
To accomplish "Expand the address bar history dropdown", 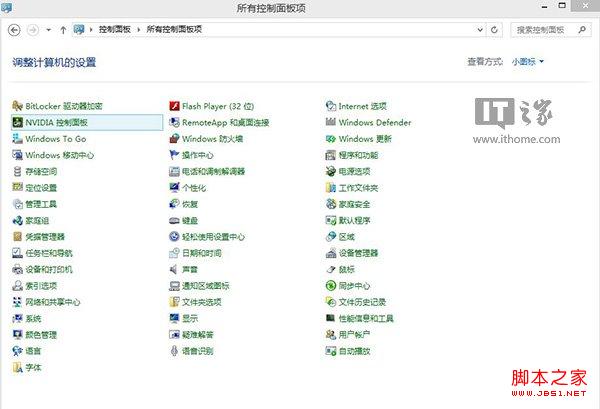I will pos(480,29).
